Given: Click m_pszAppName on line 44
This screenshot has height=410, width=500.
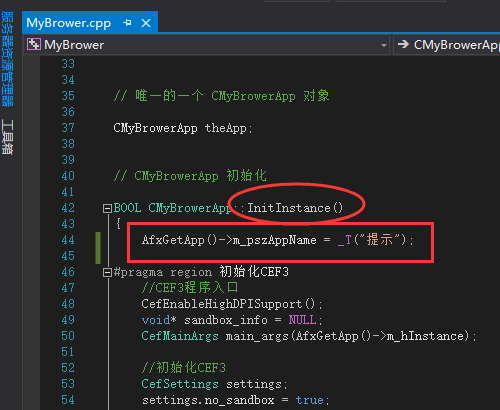Looking at the screenshot, I should click(275, 240).
